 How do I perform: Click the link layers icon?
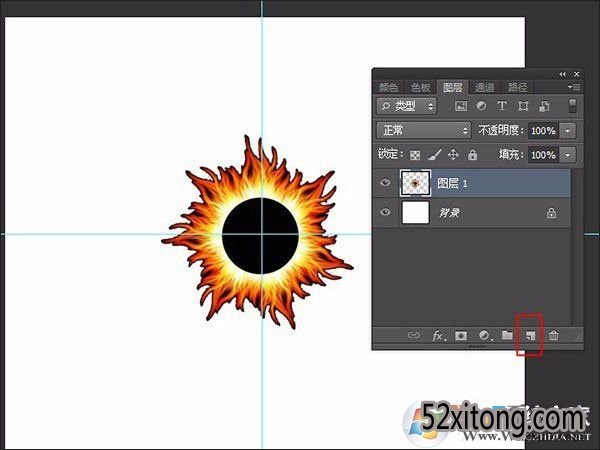[x=414, y=335]
